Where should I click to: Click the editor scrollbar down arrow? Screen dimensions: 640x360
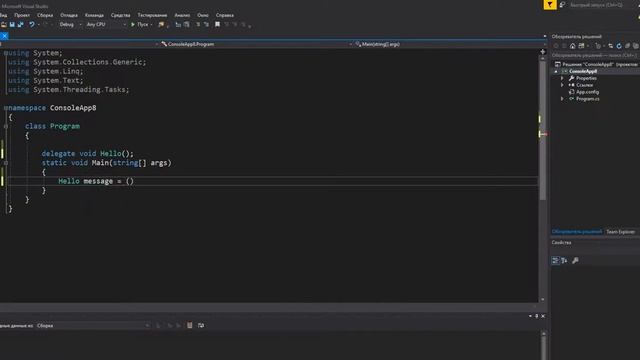click(x=542, y=299)
